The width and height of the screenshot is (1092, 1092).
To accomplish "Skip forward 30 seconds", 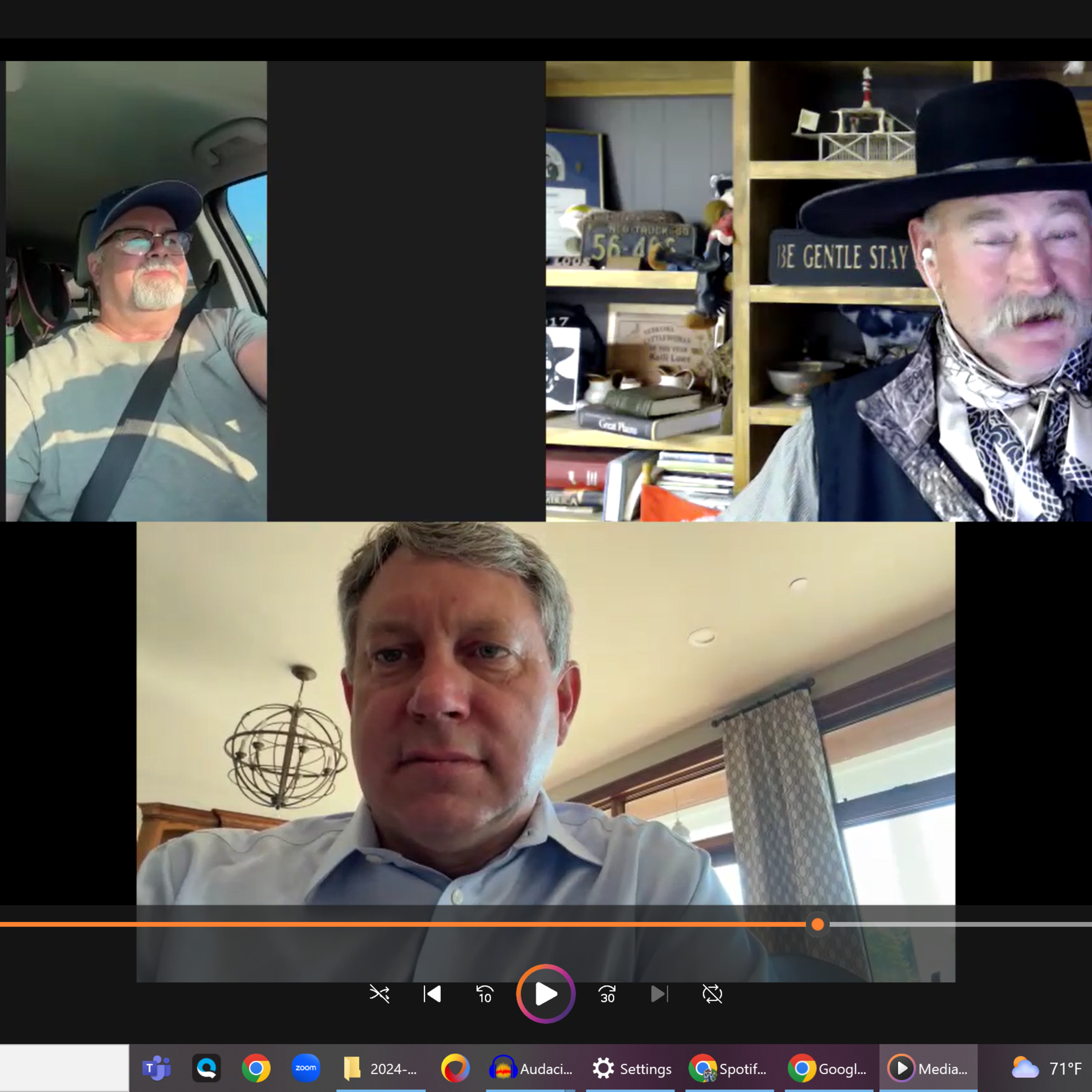I will (x=607, y=994).
